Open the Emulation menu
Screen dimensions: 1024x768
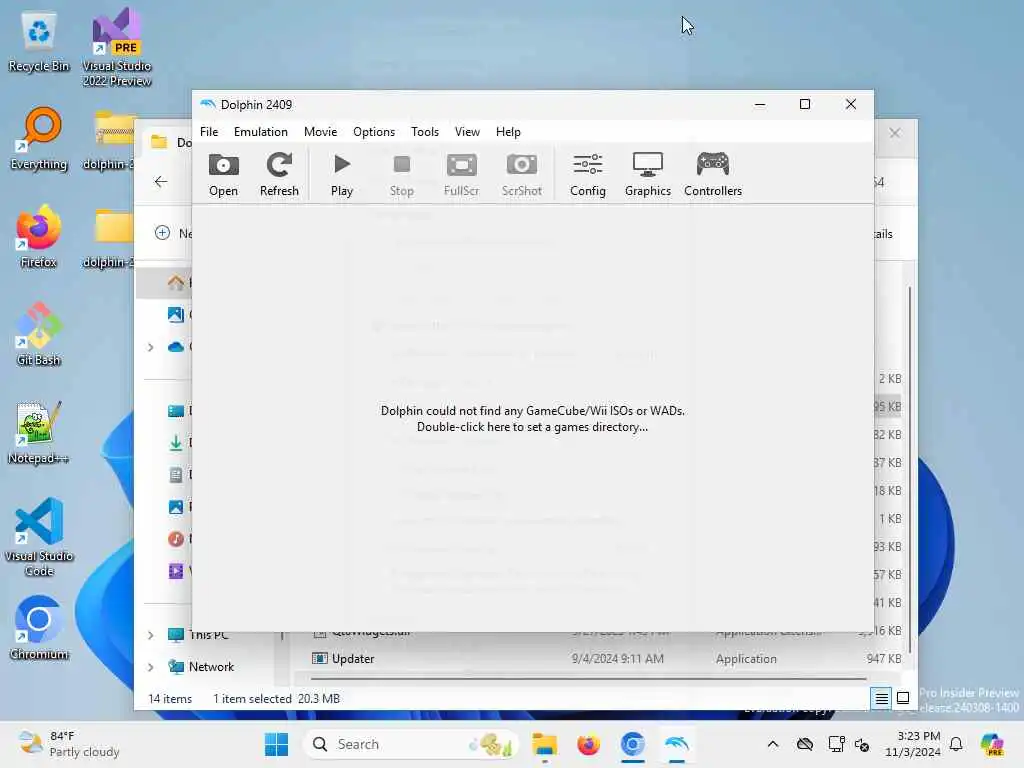pos(261,132)
